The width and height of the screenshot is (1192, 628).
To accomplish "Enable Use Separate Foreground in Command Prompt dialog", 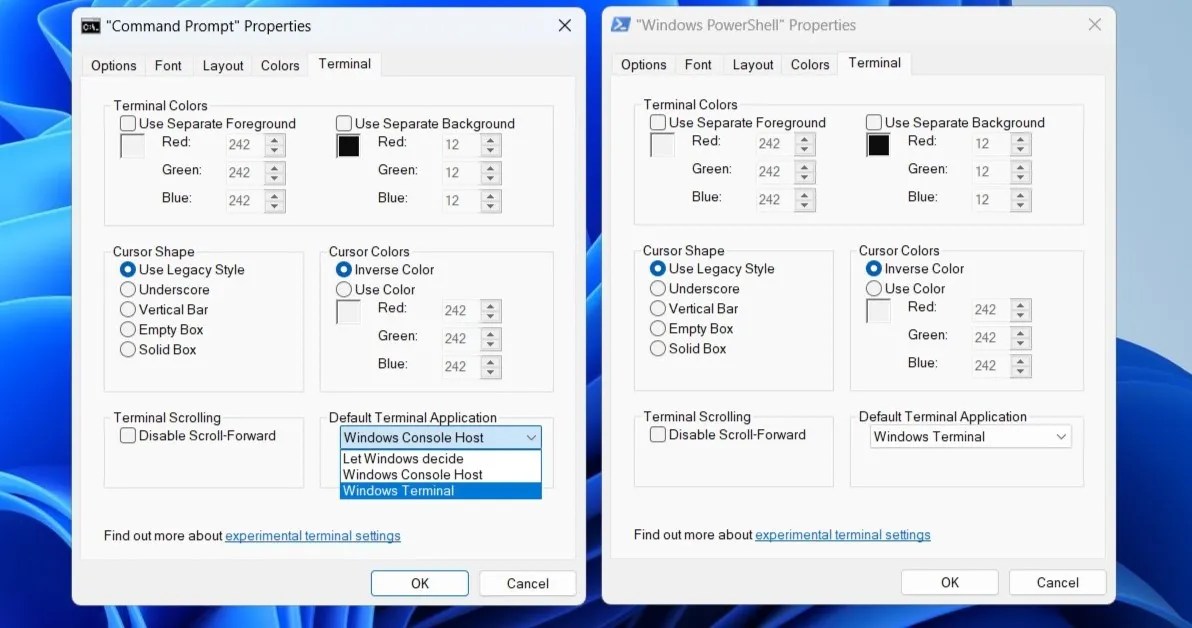I will point(127,123).
